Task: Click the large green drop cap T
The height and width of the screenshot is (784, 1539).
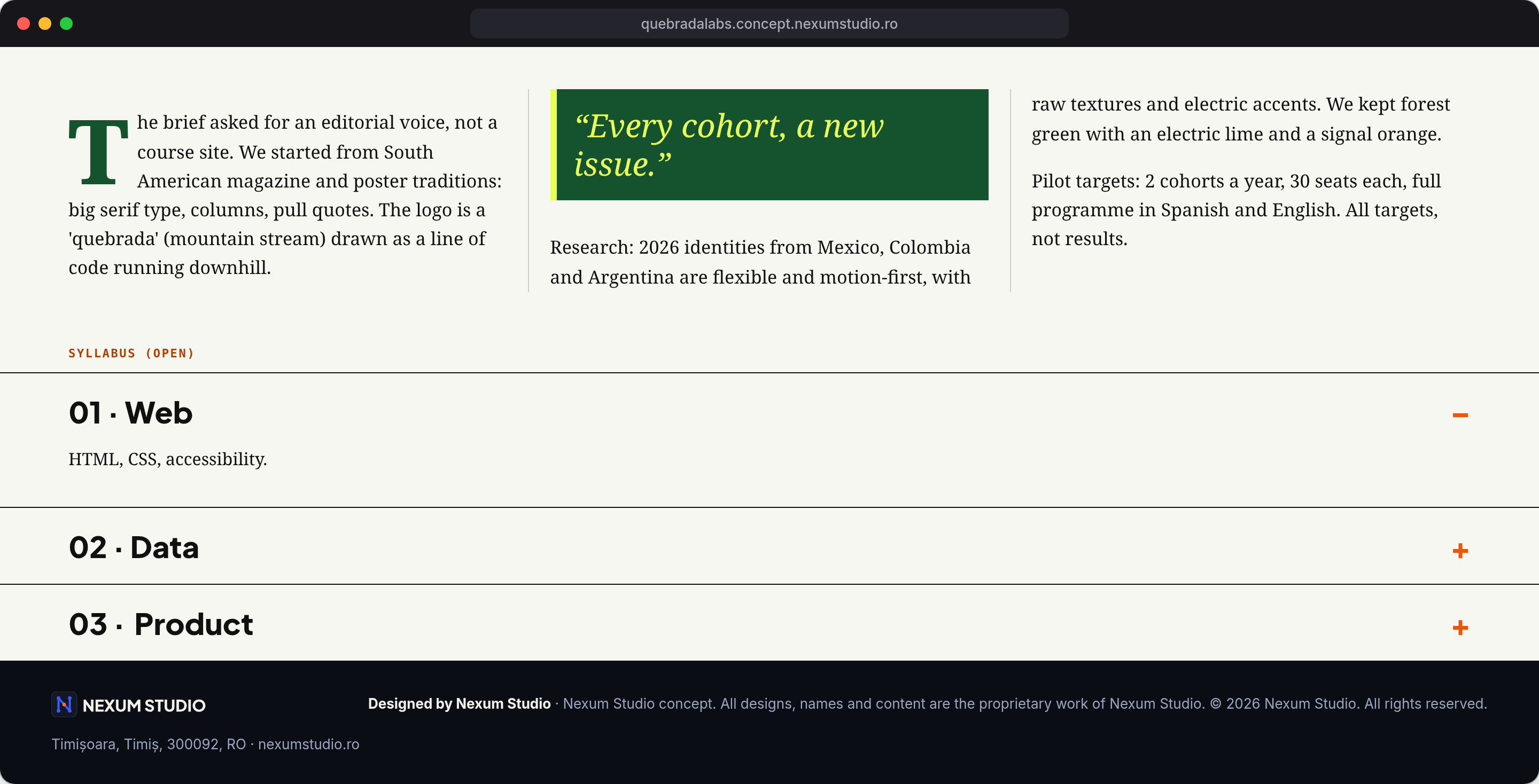Action: pyautogui.click(x=98, y=152)
